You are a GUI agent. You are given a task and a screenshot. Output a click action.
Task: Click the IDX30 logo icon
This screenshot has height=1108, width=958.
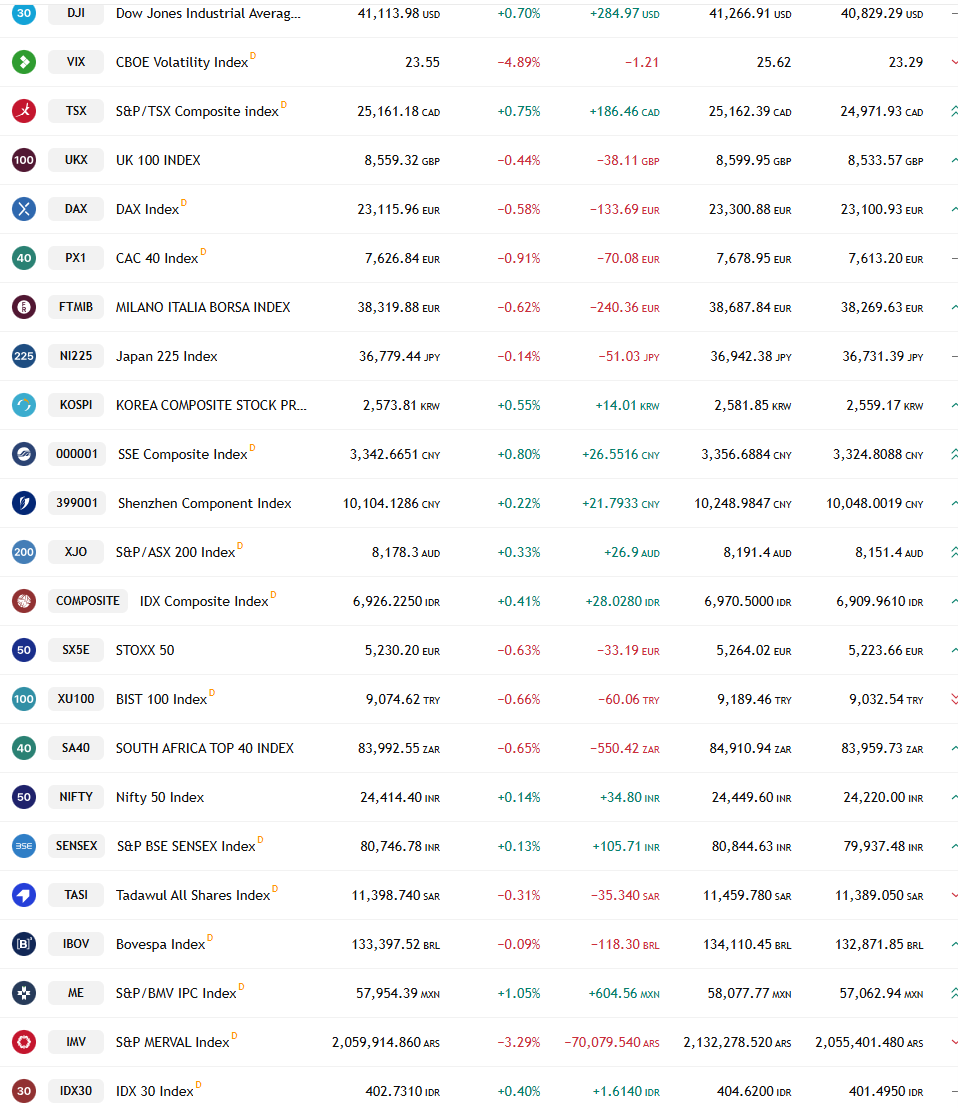(x=24, y=1091)
